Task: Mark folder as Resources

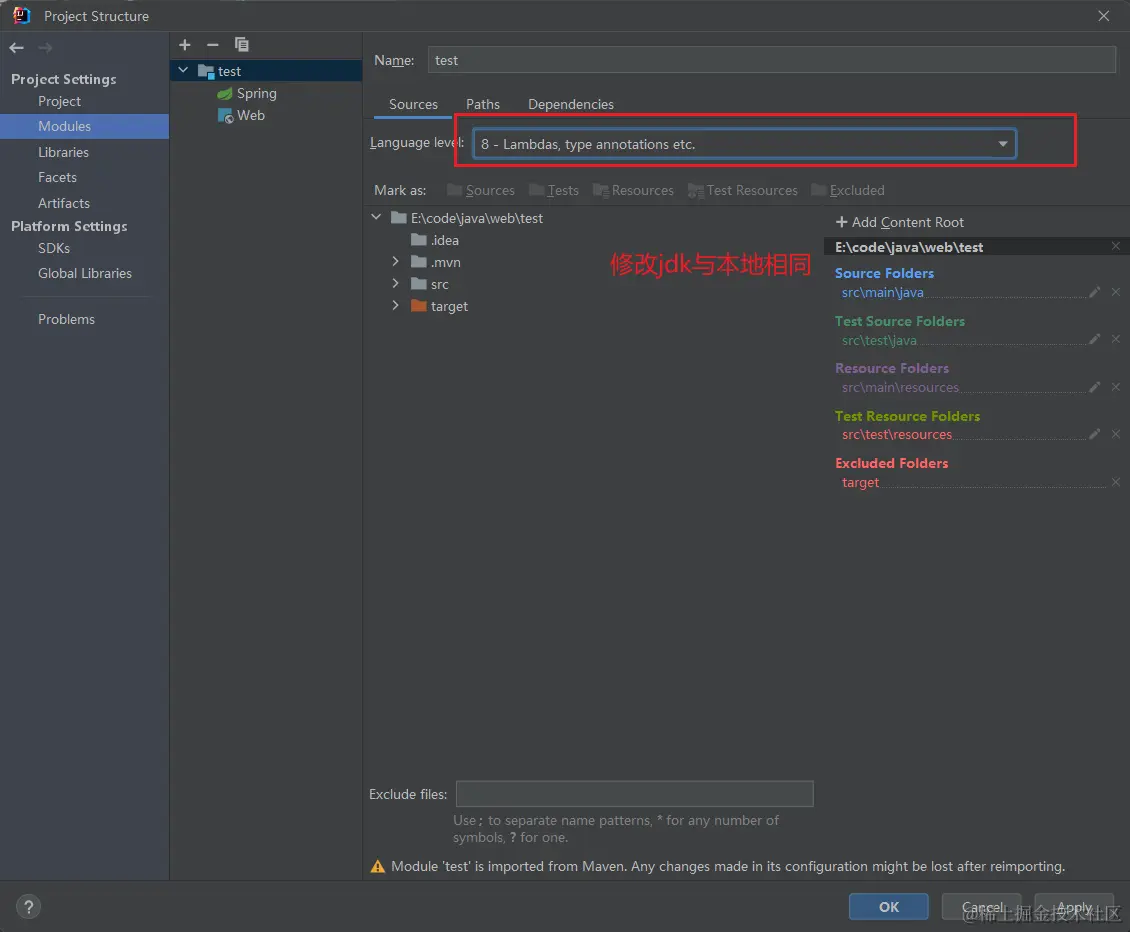Action: pos(633,190)
